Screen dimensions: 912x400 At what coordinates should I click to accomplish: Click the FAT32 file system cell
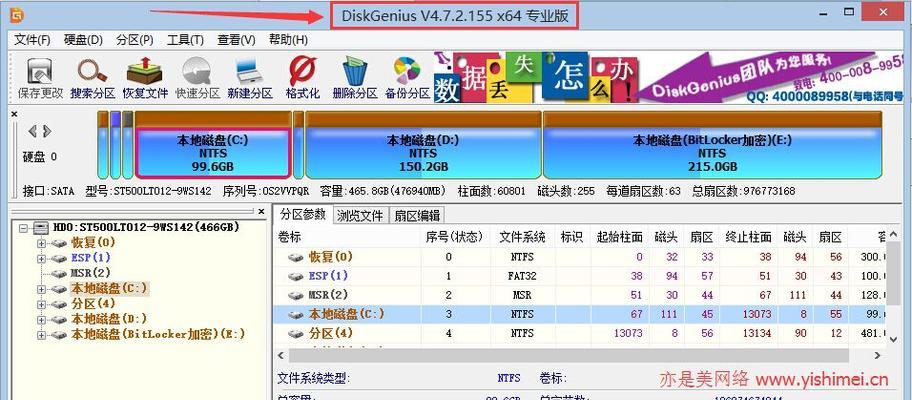(x=522, y=276)
